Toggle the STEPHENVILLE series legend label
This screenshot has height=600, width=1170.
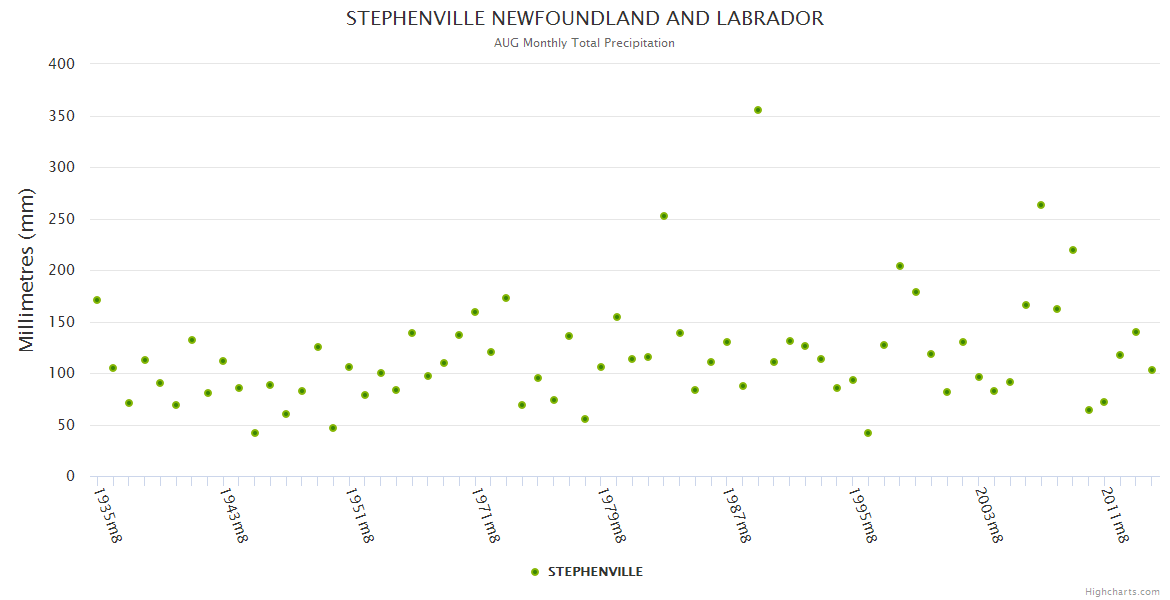click(x=595, y=572)
